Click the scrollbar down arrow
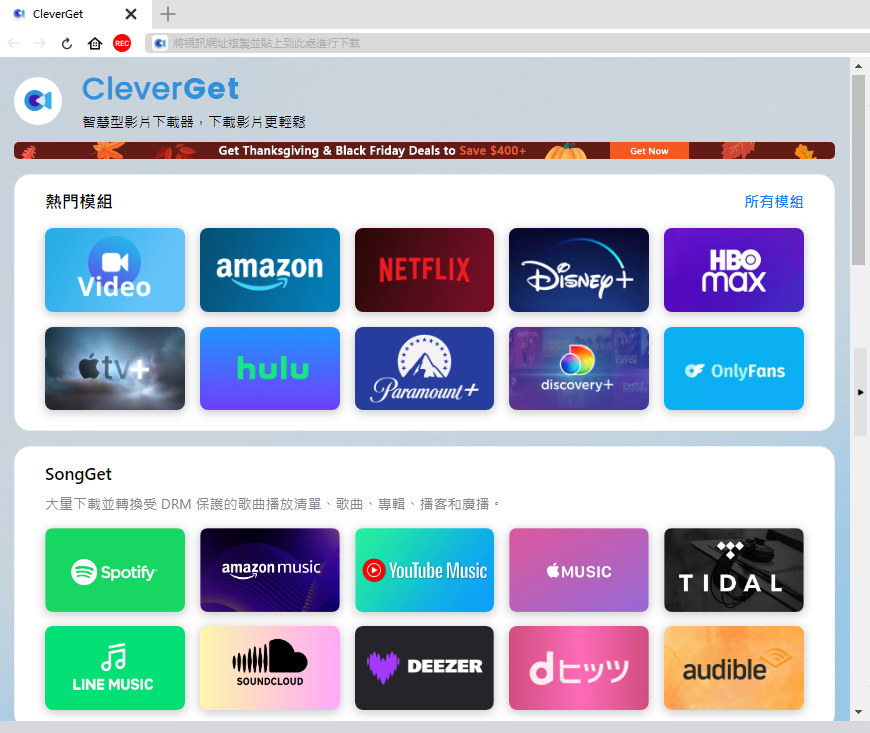Screen dimensions: 870x733 pyautogui.click(x=858, y=712)
